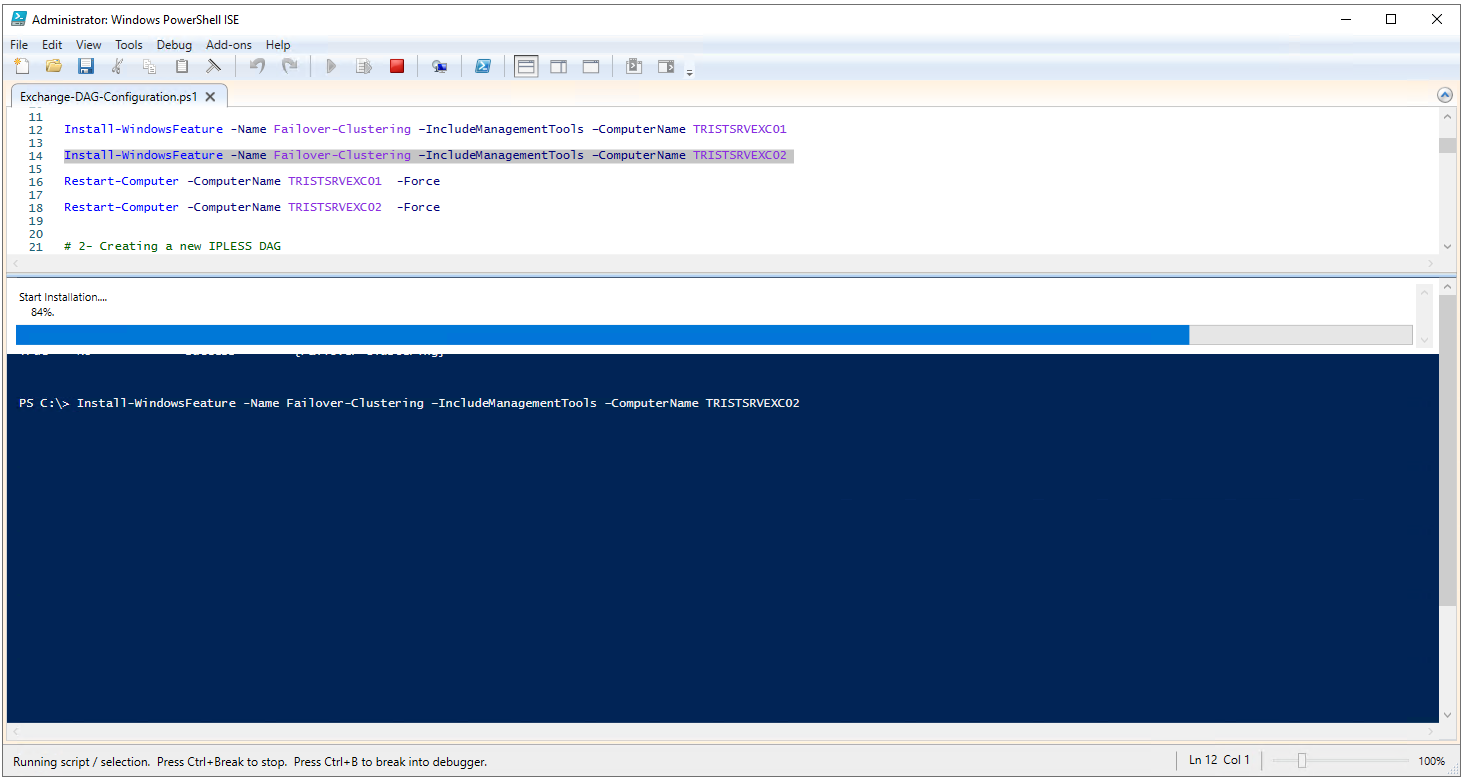Maximize the script pane layout icon
The width and height of the screenshot is (1461, 777).
click(x=590, y=66)
